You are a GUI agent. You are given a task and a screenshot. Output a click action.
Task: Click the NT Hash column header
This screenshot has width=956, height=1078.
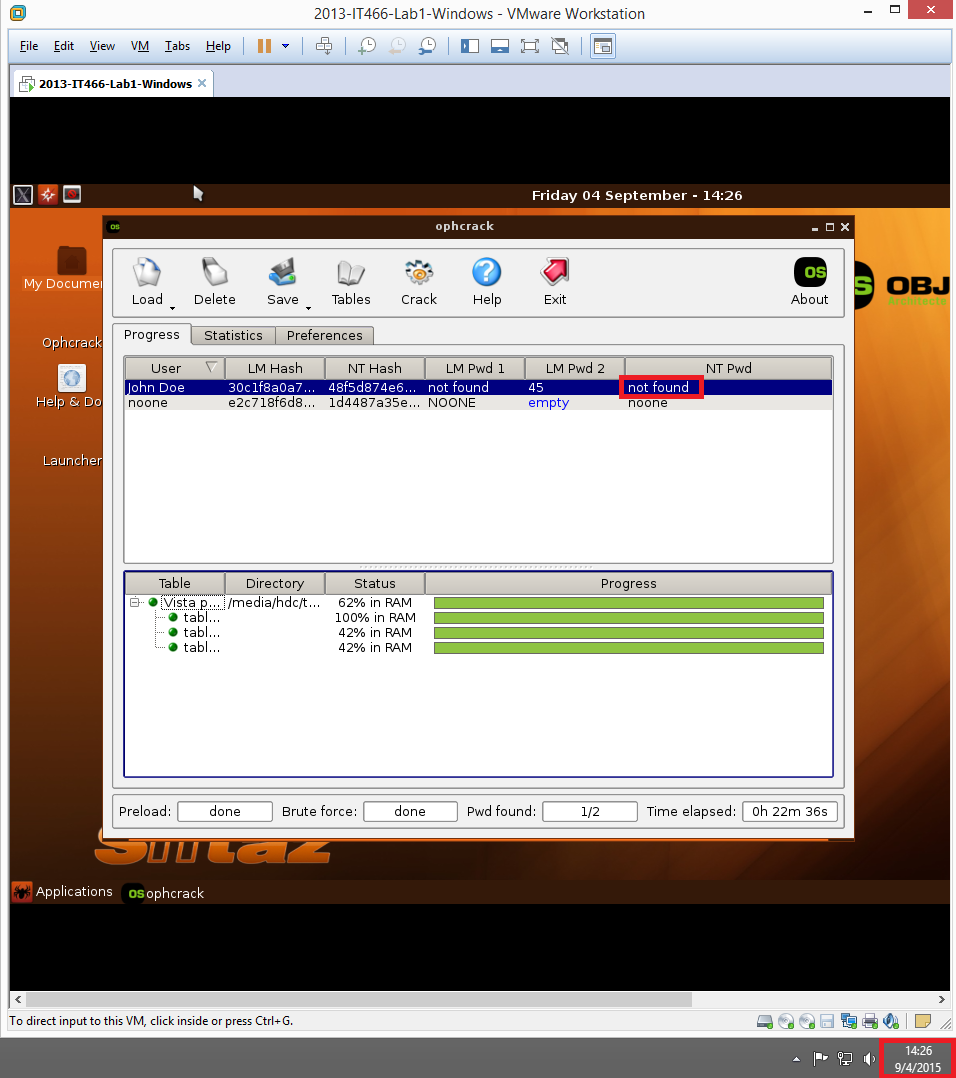pyautogui.click(x=375, y=368)
